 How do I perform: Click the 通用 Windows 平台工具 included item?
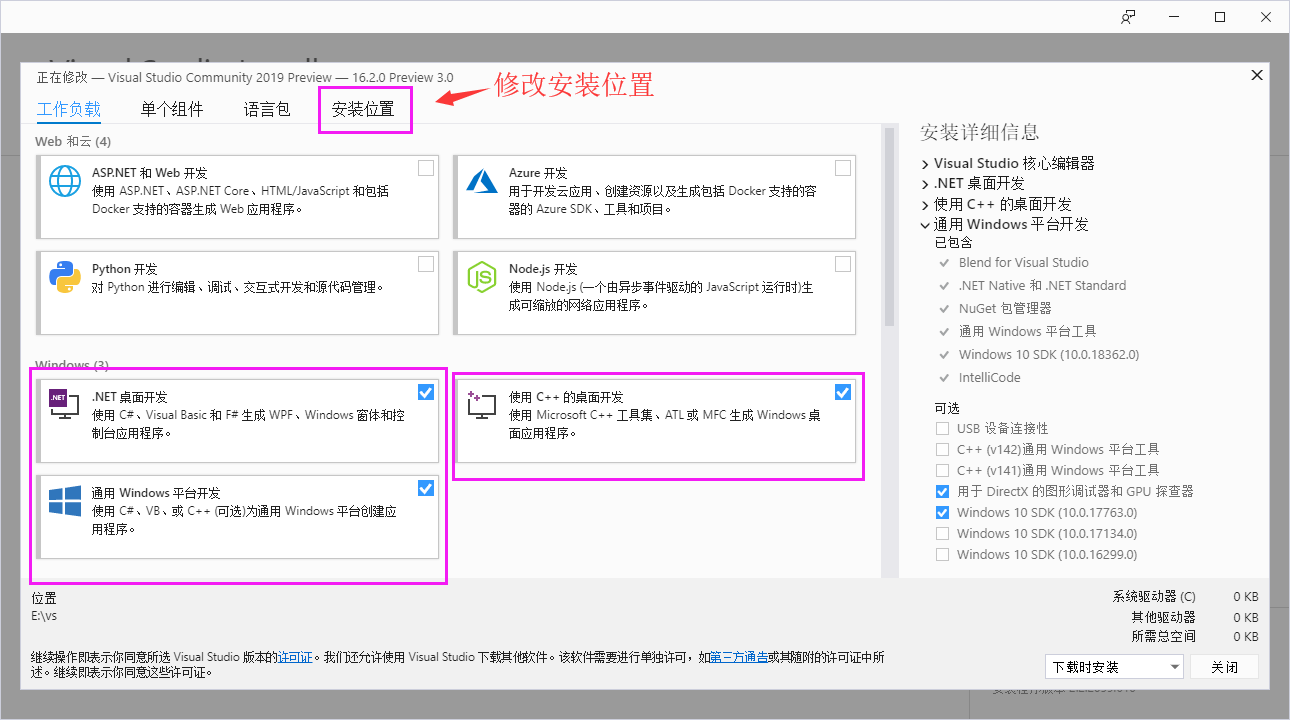click(1027, 331)
